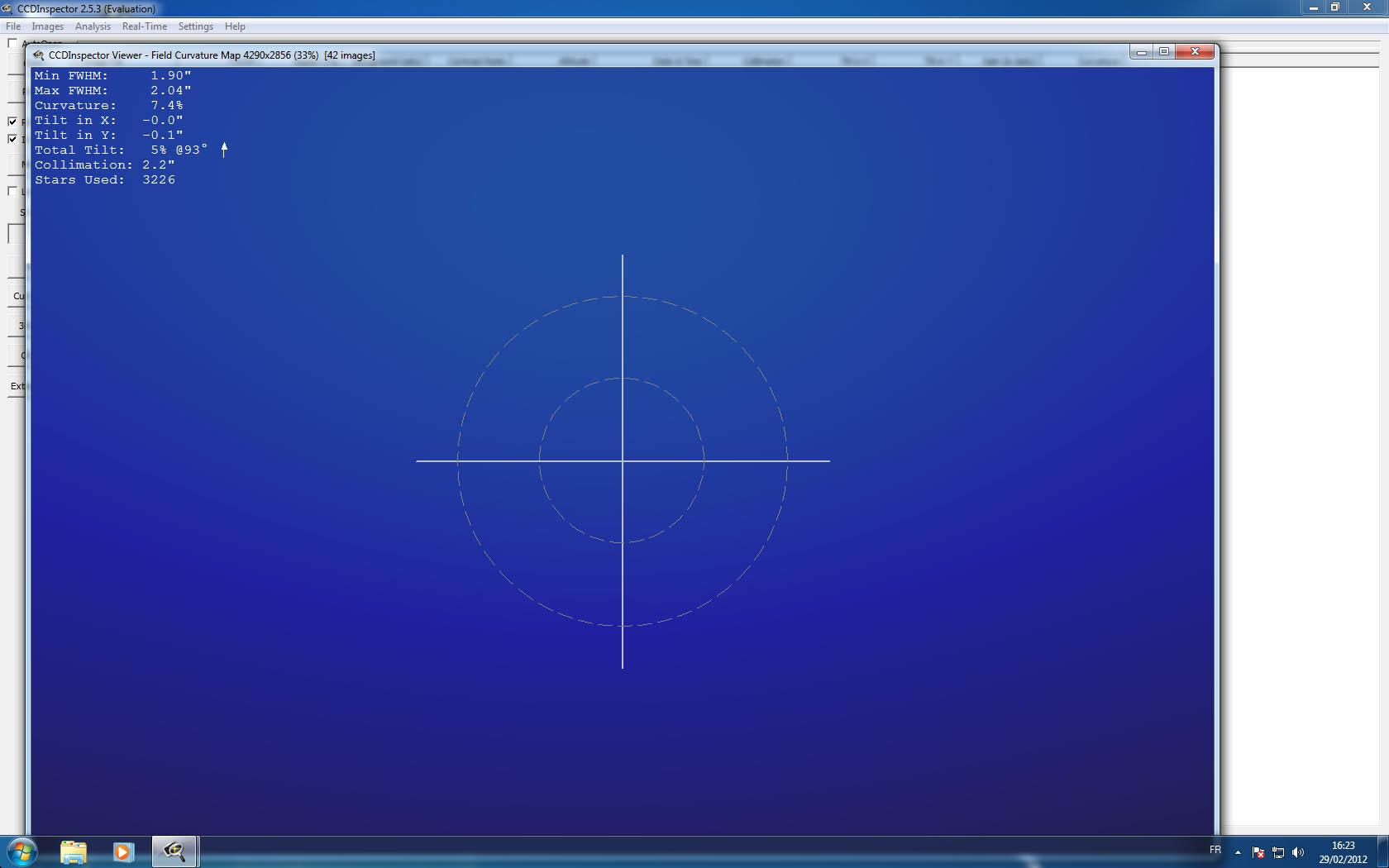Open the Images menu
Image resolution: width=1389 pixels, height=868 pixels.
[x=48, y=26]
